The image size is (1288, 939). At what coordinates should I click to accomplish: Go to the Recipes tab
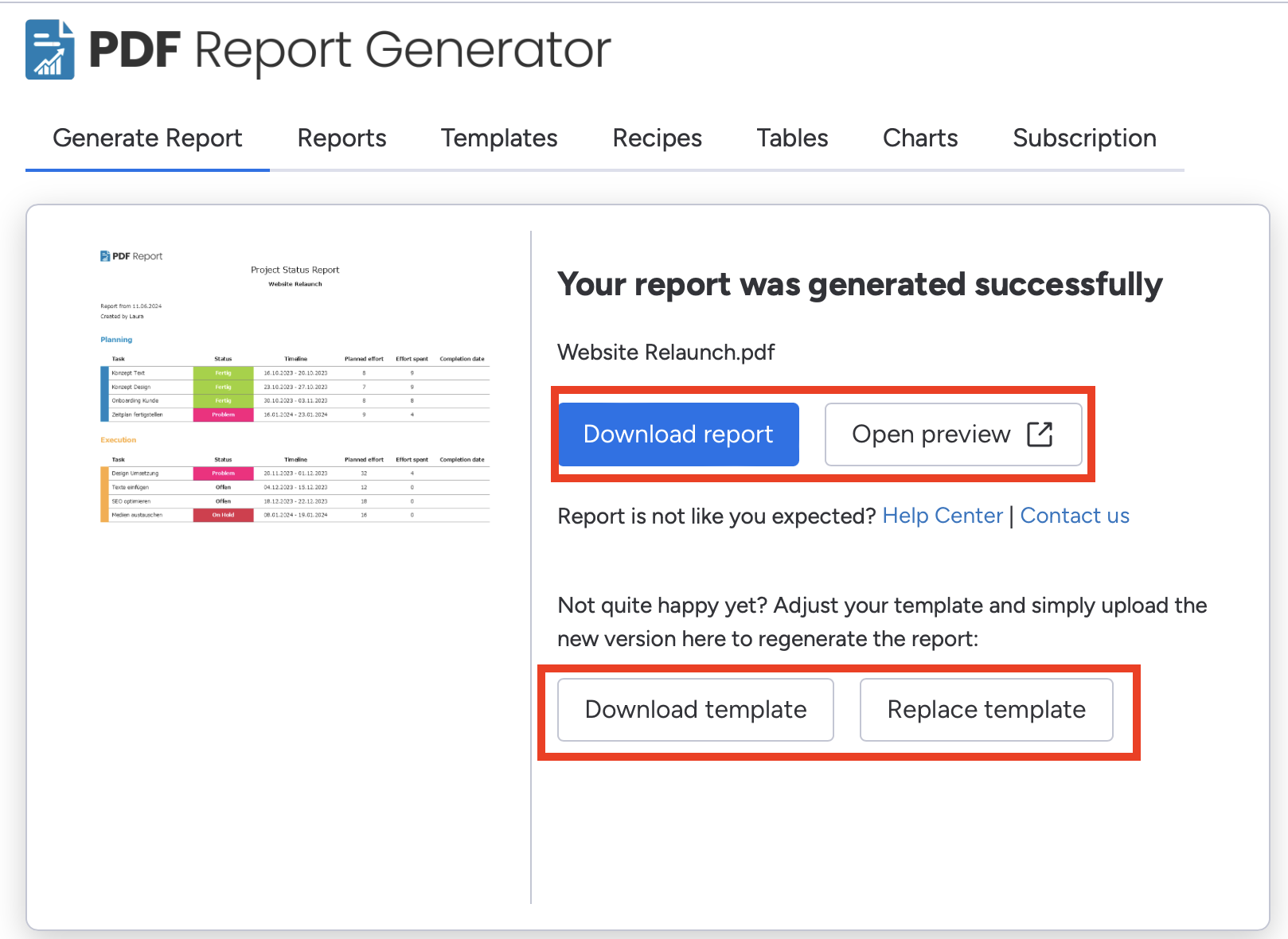pyautogui.click(x=657, y=138)
